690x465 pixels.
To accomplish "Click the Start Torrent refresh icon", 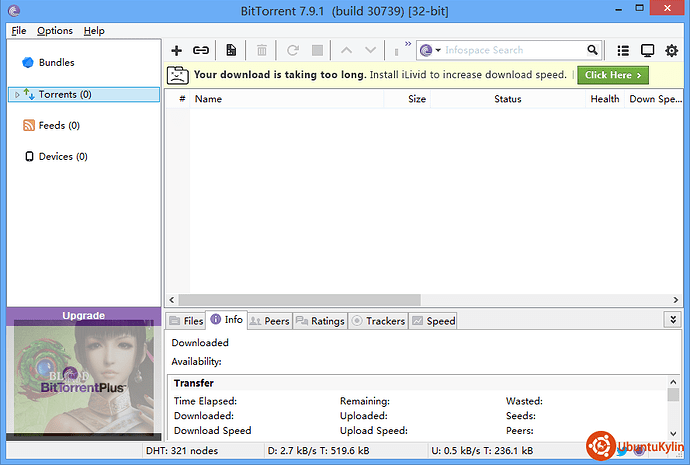I will (x=293, y=51).
